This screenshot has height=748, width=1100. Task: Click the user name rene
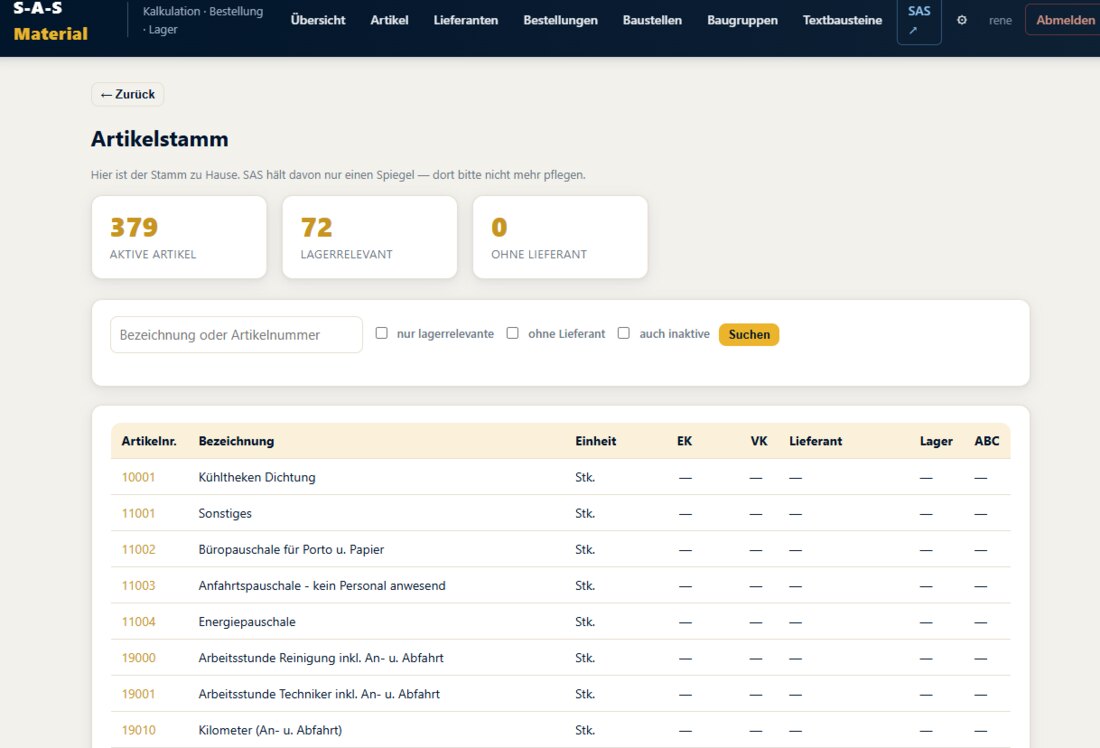1000,21
